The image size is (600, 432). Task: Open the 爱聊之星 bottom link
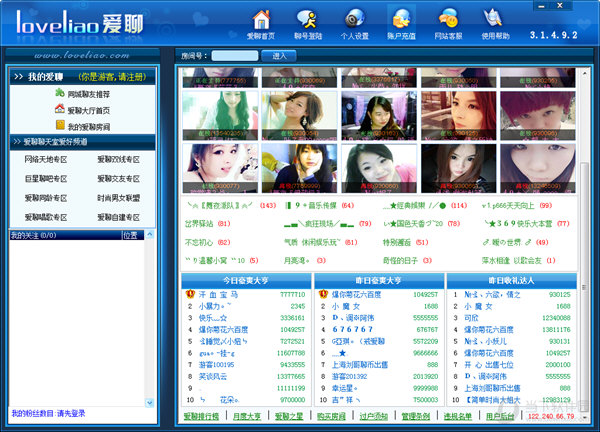289,416
